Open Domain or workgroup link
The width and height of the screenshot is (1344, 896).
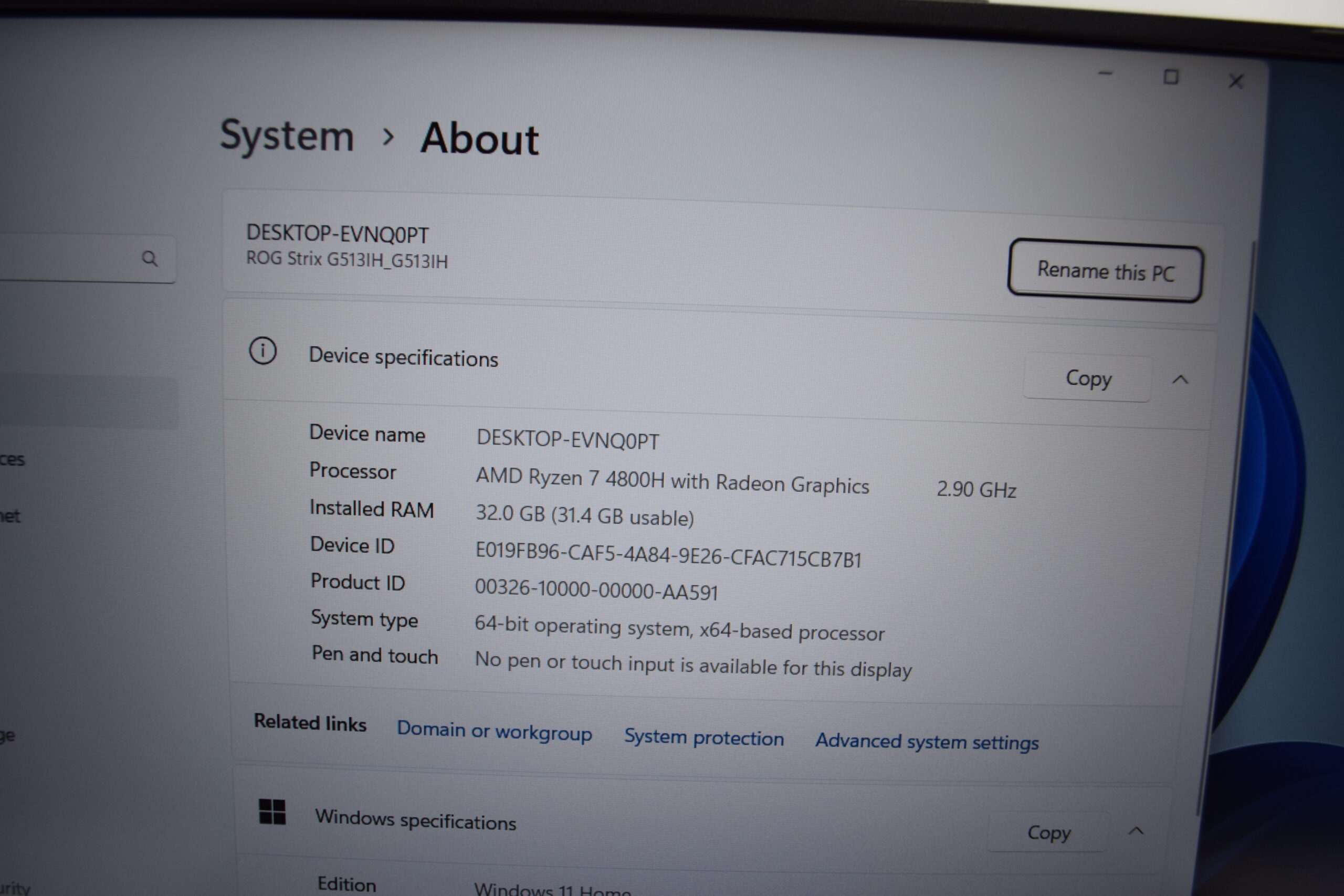point(494,731)
